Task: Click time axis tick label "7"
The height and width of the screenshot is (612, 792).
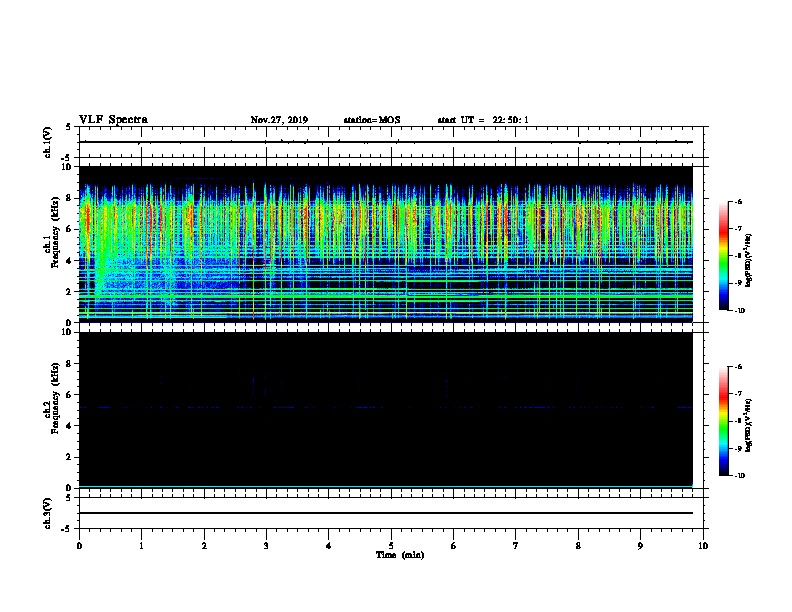Action: (x=516, y=546)
